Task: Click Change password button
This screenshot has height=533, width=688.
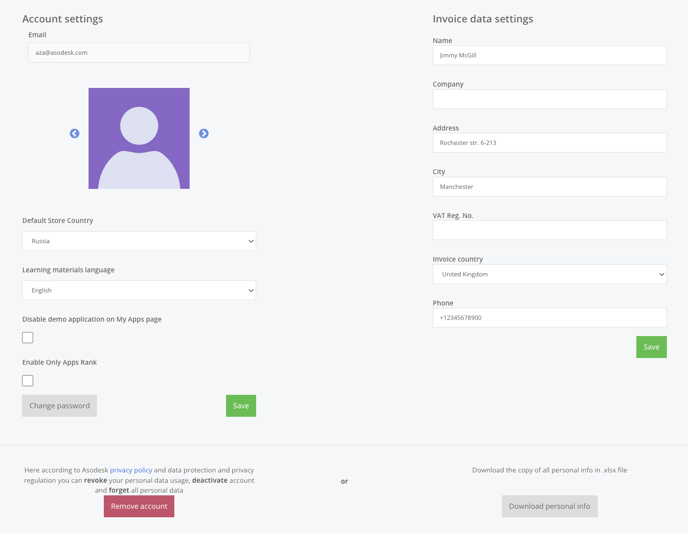Action: pyautogui.click(x=60, y=406)
